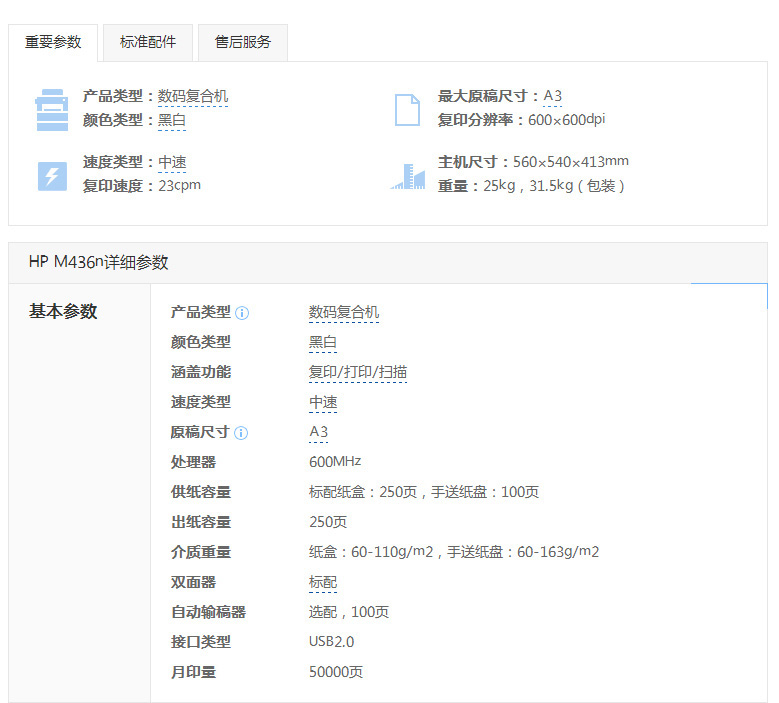This screenshot has width=779, height=703.
Task: Click the HP M436n详细参数 section header
Action: pos(99,263)
